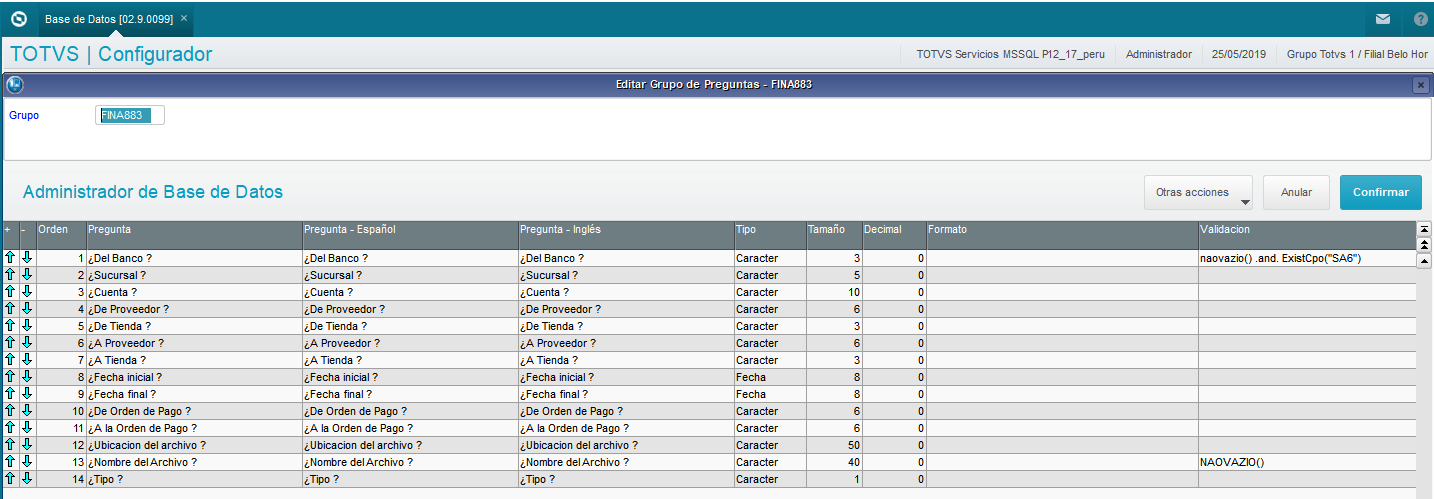1434x499 pixels.
Task: Select ¿Fecha final ? in Pregunta - Español column
Action: coord(410,394)
